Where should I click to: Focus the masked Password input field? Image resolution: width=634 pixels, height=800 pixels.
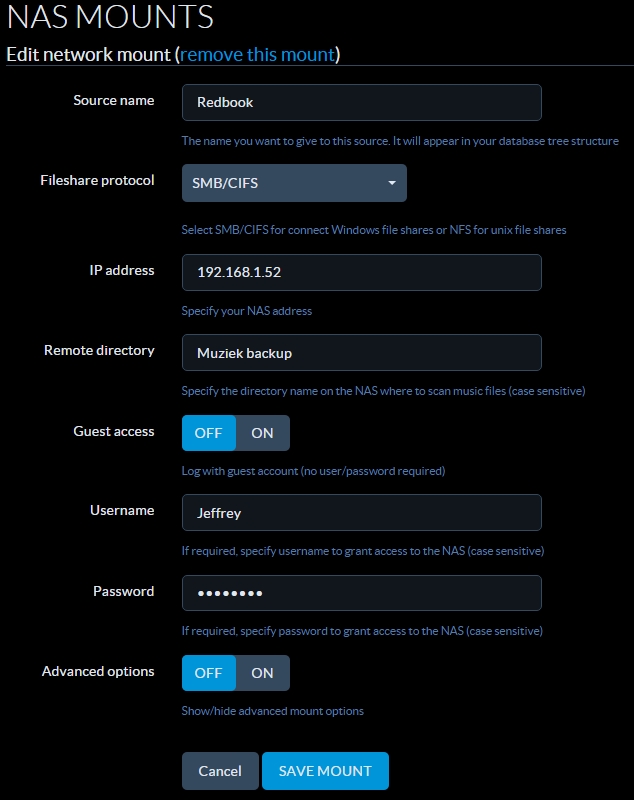tap(361, 592)
